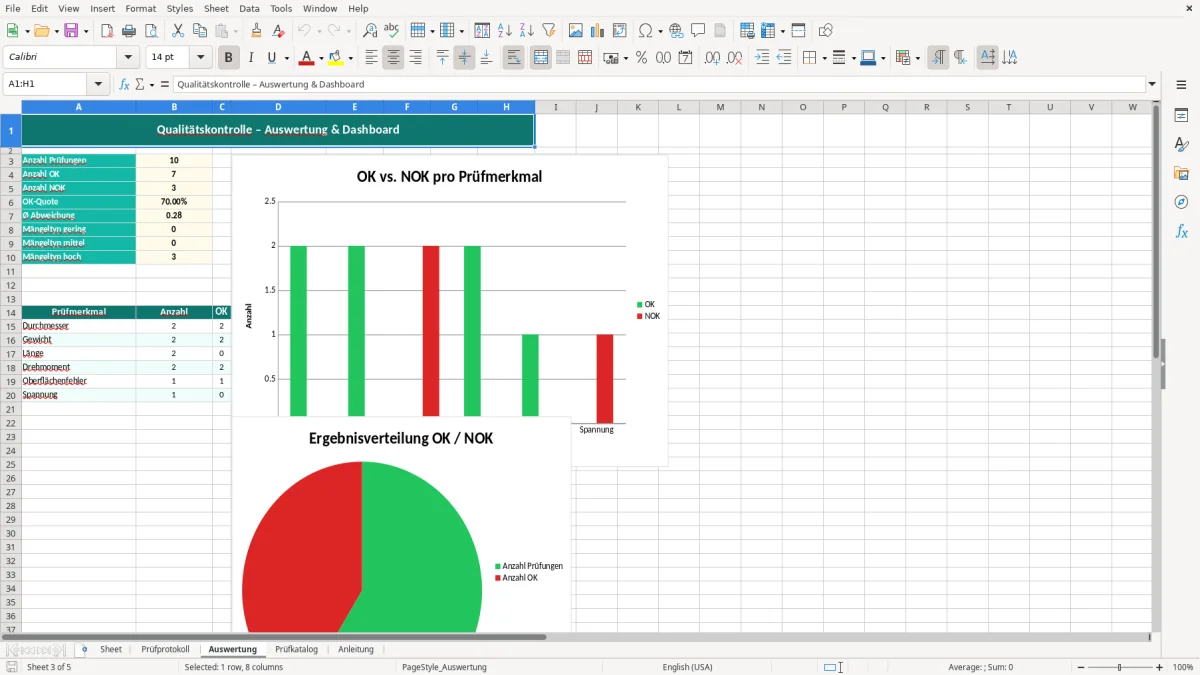
Task: Click the status bar zoom slider
Action: 1118,667
